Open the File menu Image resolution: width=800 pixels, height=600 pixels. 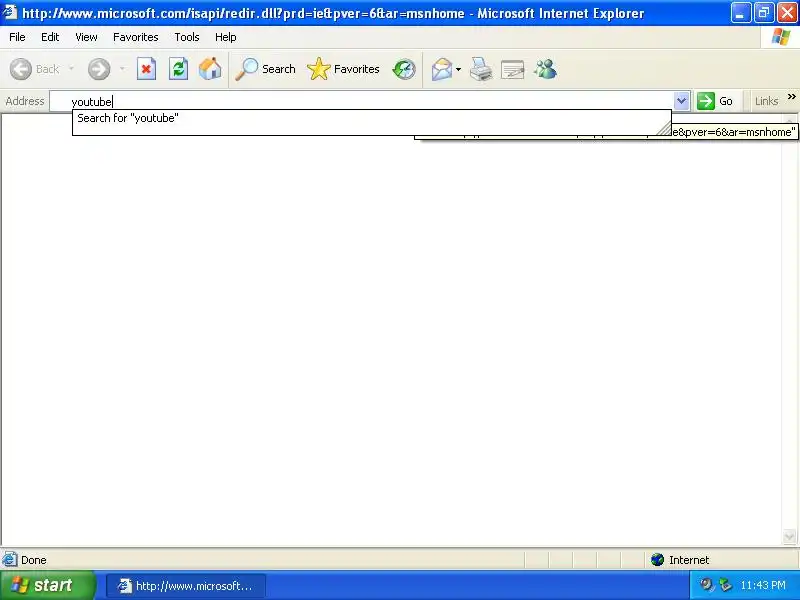17,37
